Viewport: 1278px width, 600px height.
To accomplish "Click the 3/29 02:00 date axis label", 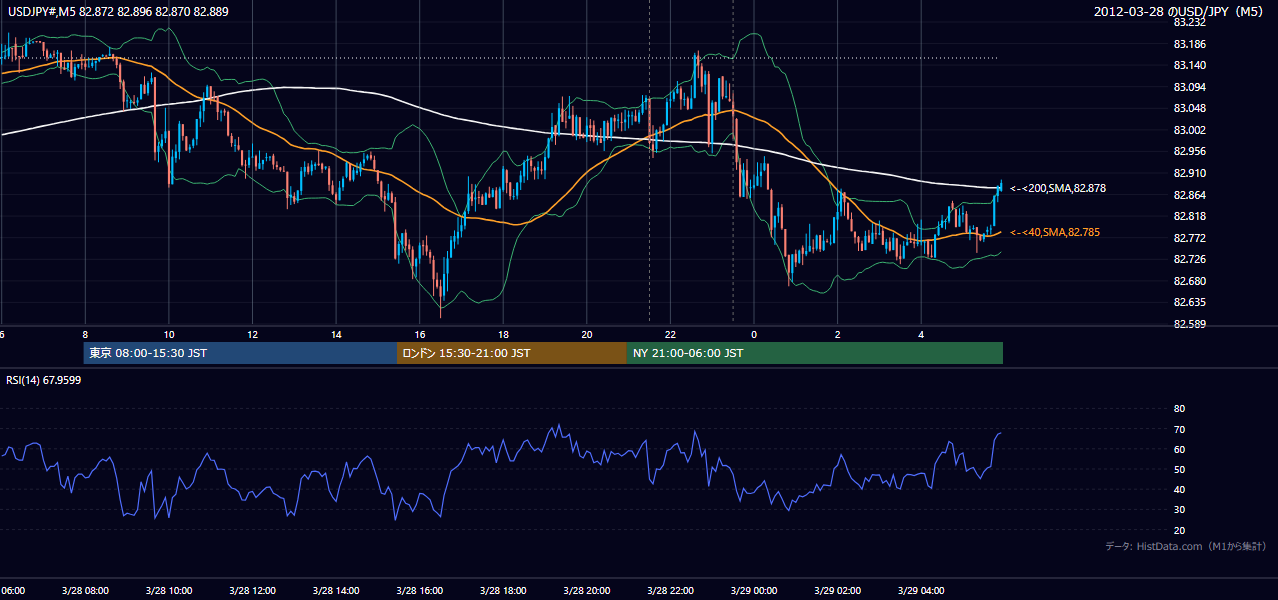I will click(837, 590).
